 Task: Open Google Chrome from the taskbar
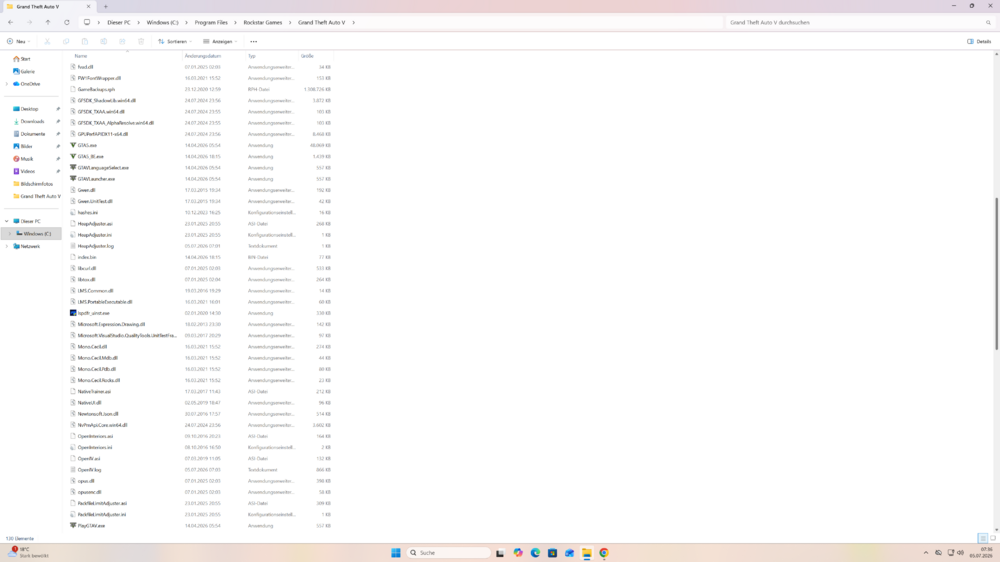click(604, 553)
